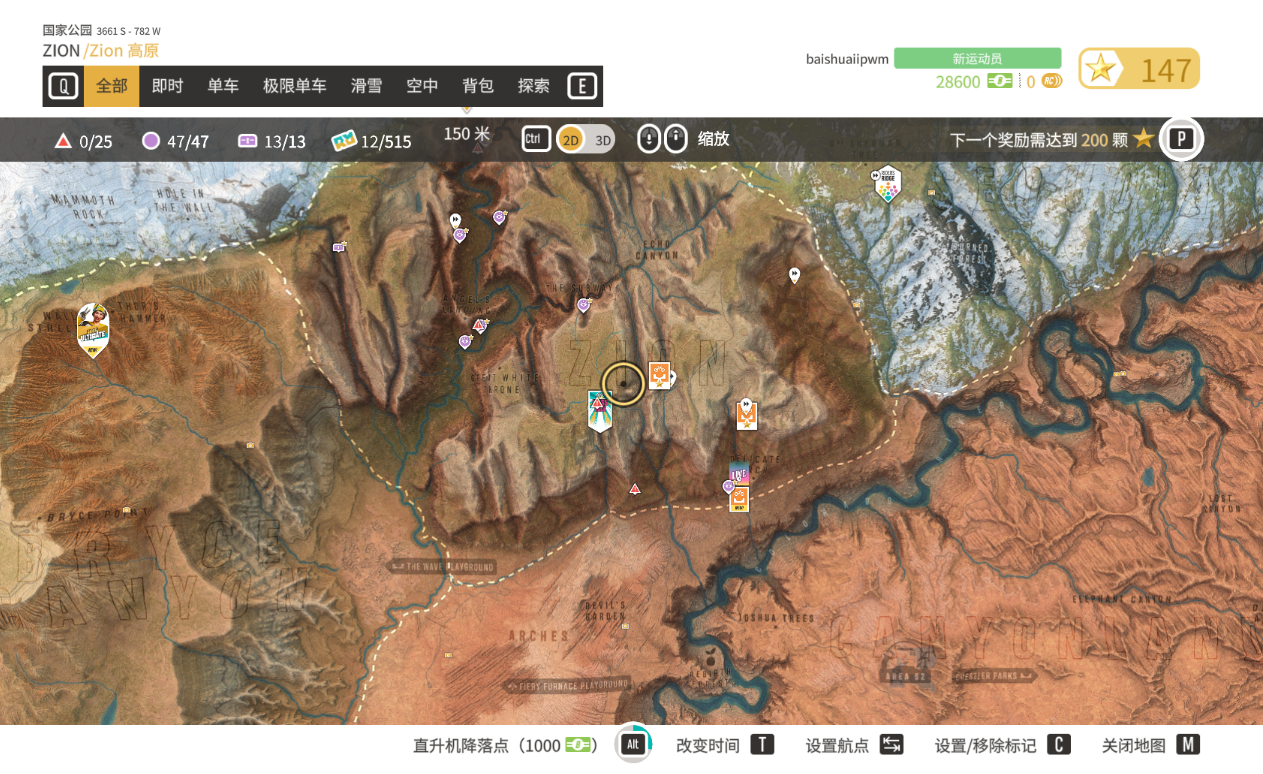Click the purple relic 13/13 counter
The width and height of the screenshot is (1263, 774).
pos(271,141)
